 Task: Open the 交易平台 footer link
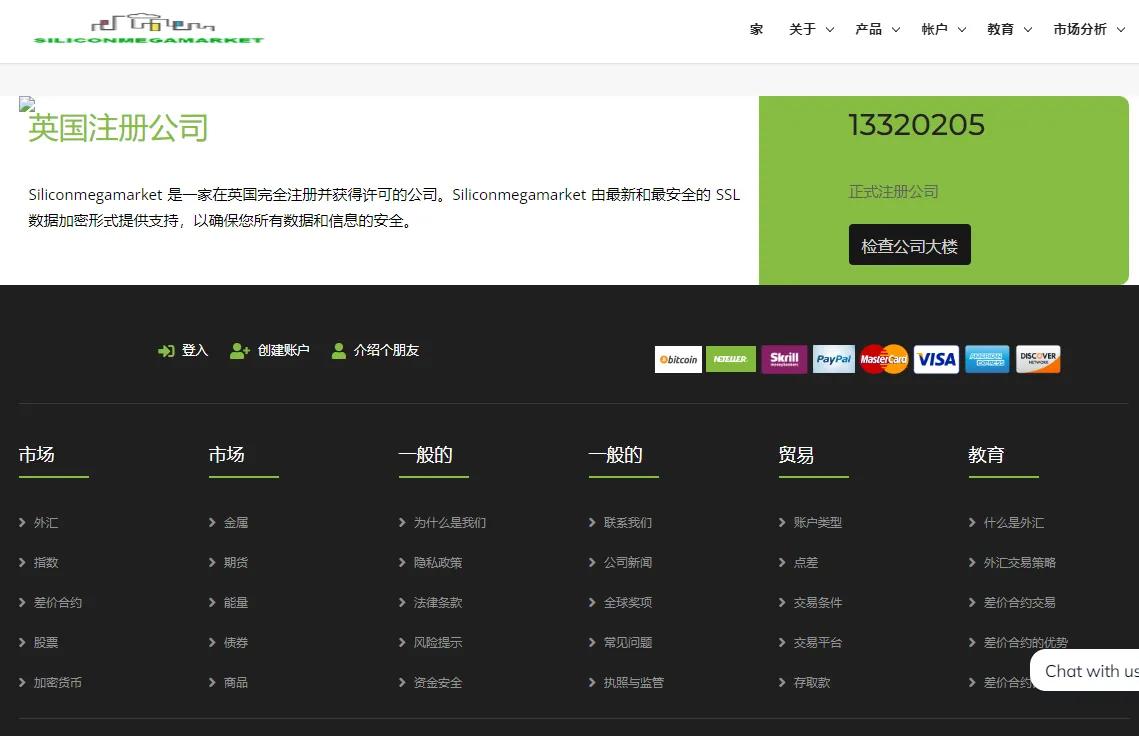pyautogui.click(x=817, y=642)
